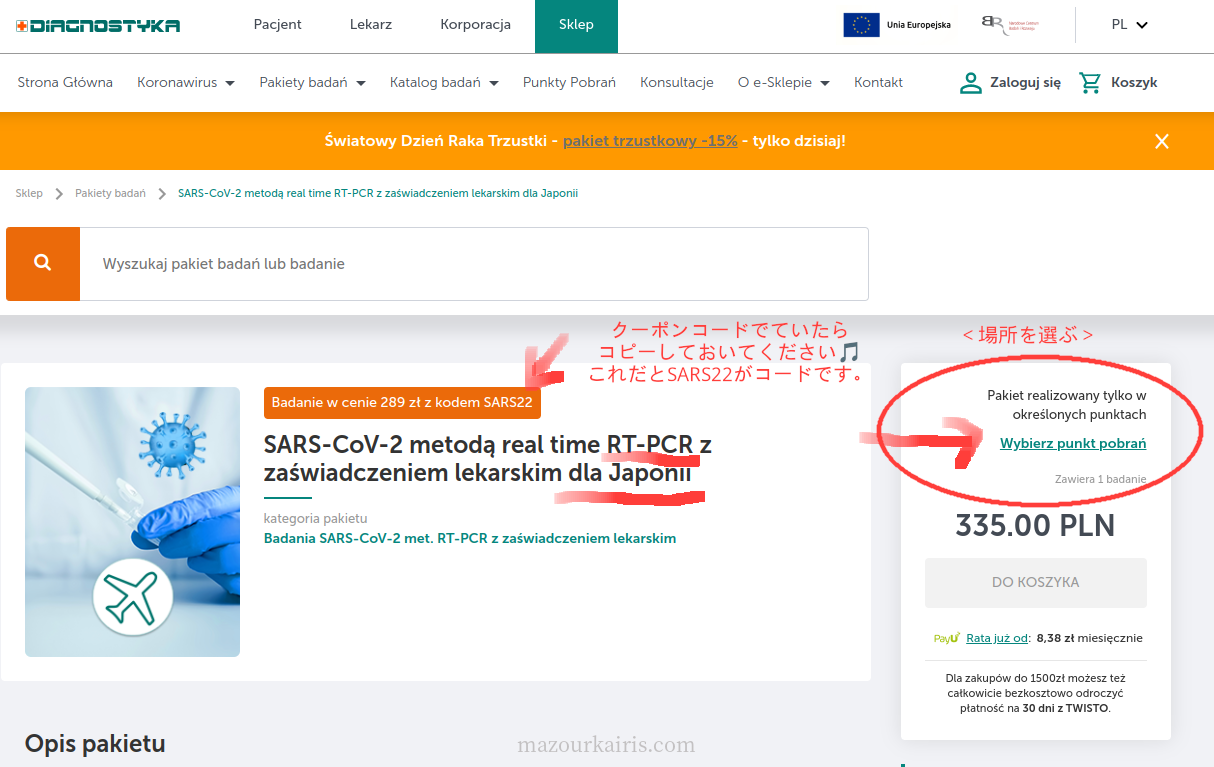Expand the Koronawirus menu

pyautogui.click(x=185, y=83)
